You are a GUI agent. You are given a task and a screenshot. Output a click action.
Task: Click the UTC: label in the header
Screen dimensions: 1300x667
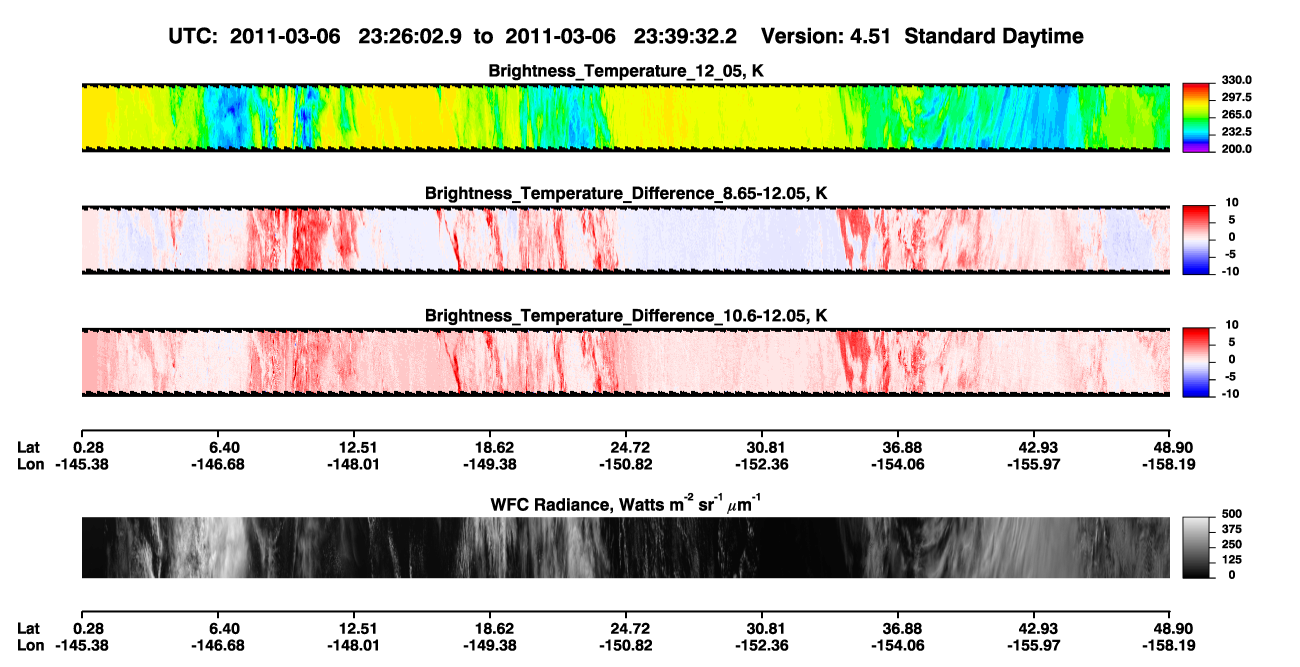194,36
